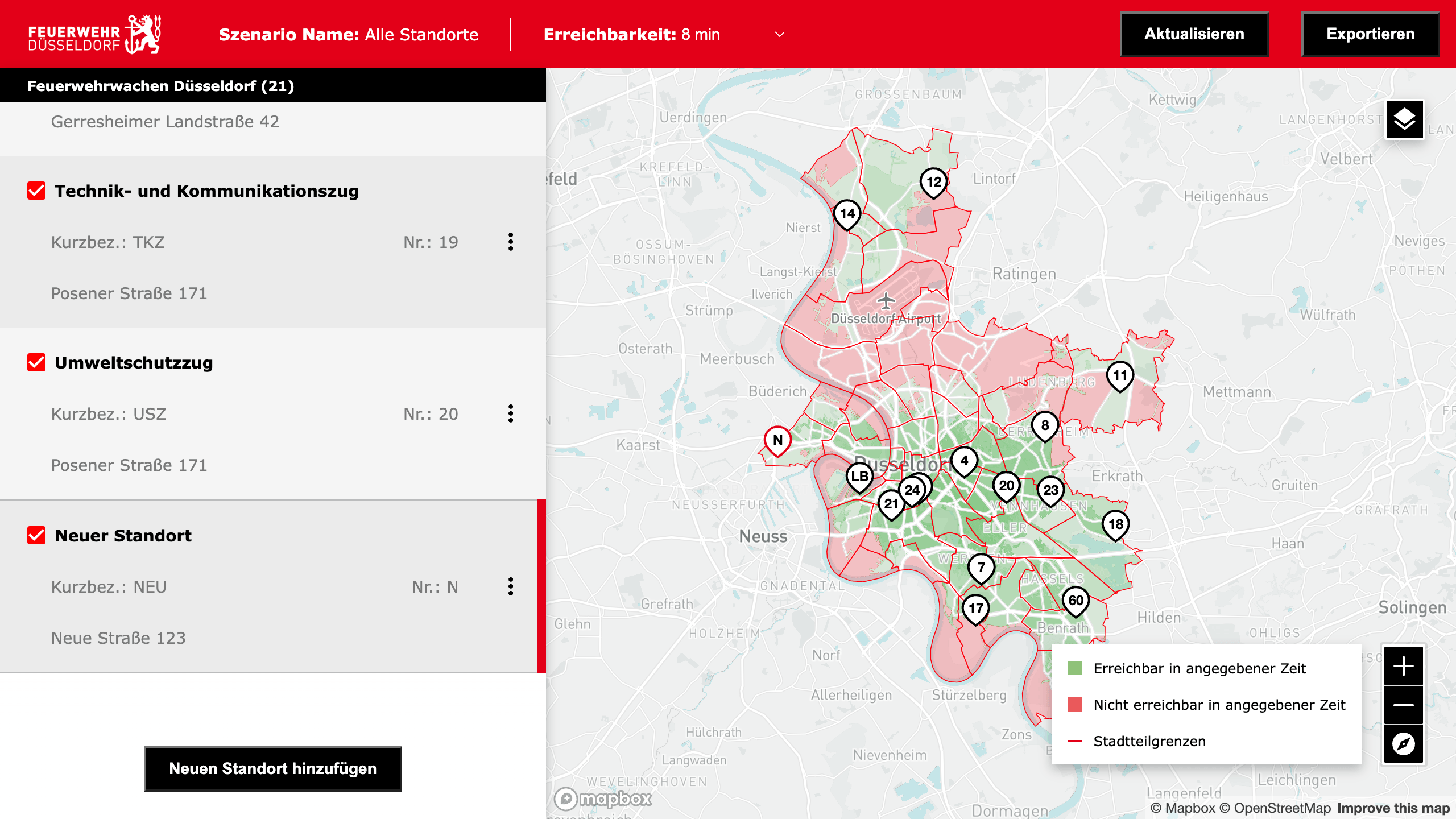The image size is (1456, 819).
Task: Click Neuen Standort hinzufügen button
Action: coord(273,769)
